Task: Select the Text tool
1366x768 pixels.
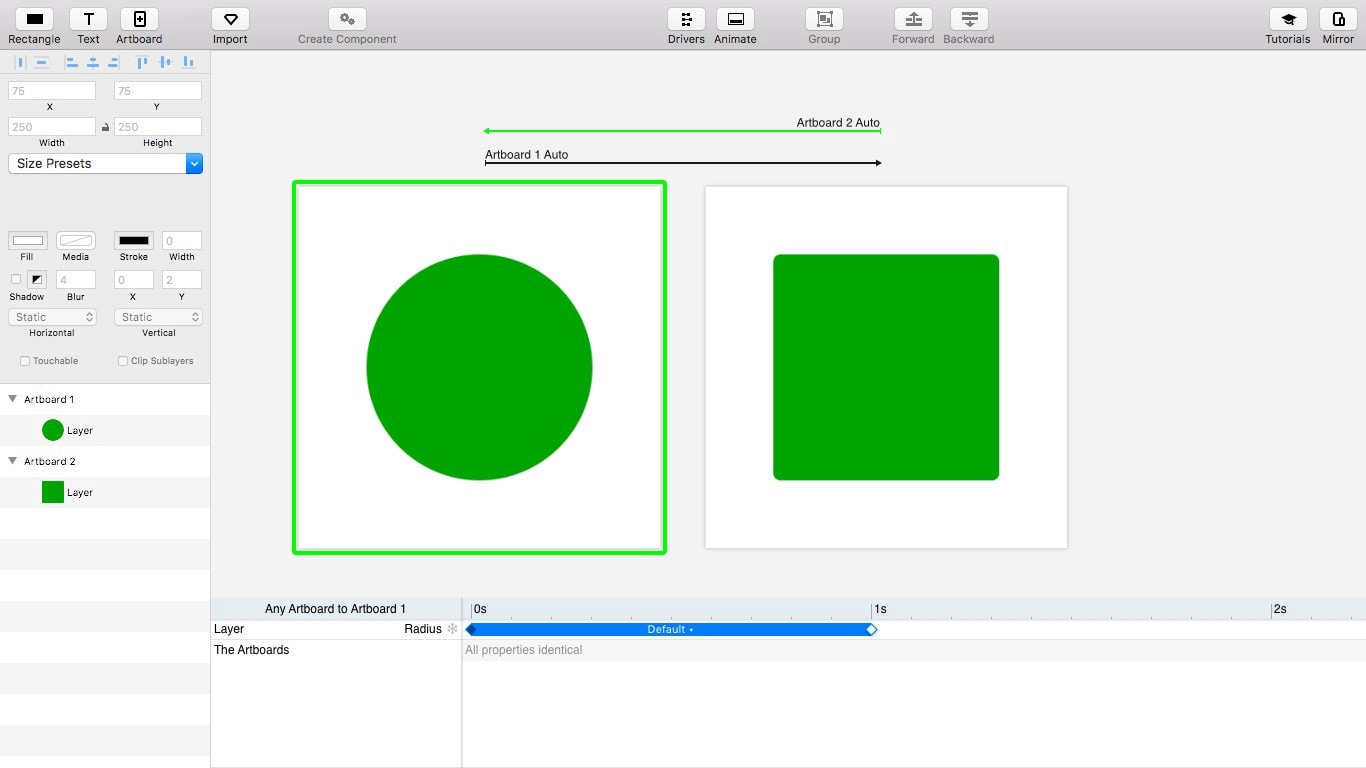Action: (88, 19)
